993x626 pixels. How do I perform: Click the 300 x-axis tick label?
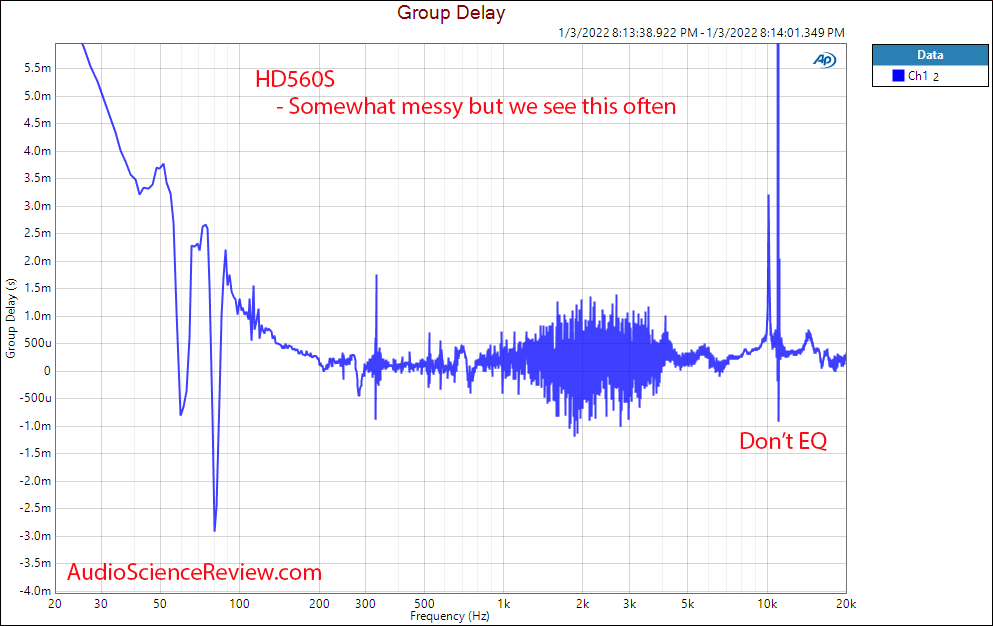coord(365,604)
